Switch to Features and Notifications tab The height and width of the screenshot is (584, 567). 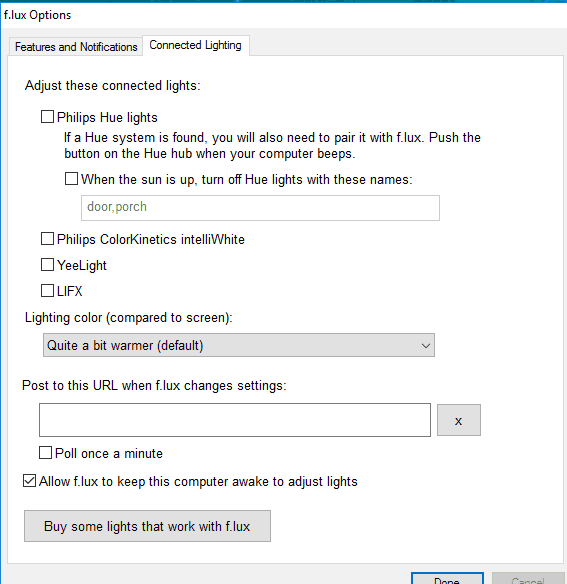click(x=76, y=47)
